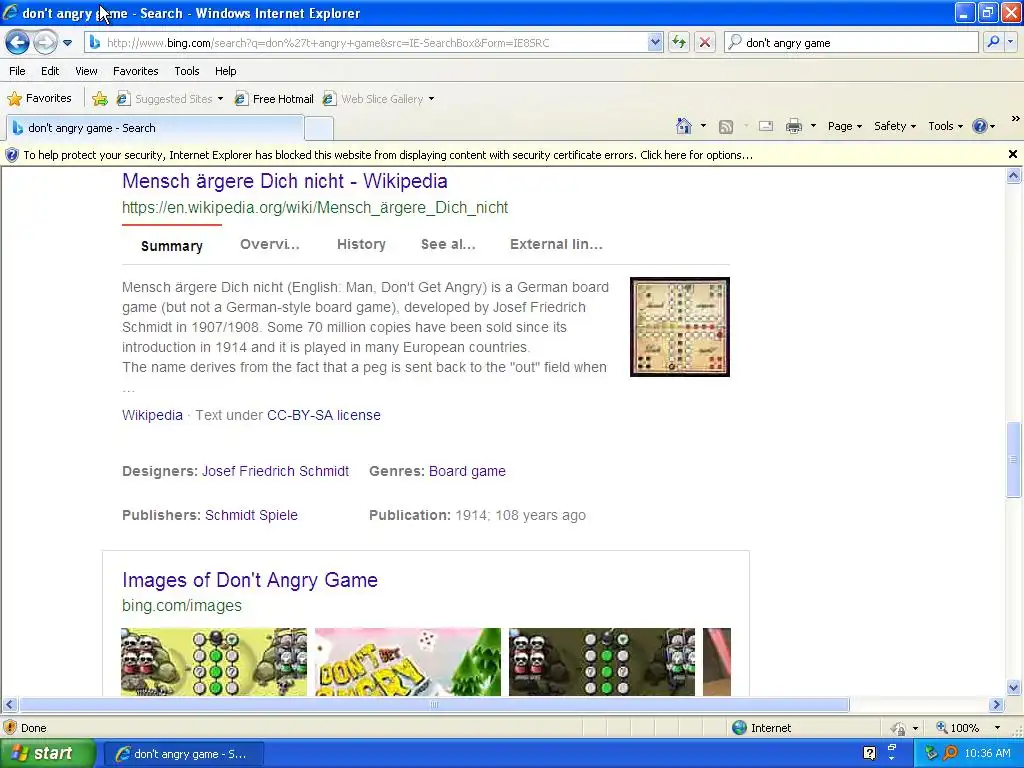
Task: Select the External lin... tab
Action: [x=556, y=244]
